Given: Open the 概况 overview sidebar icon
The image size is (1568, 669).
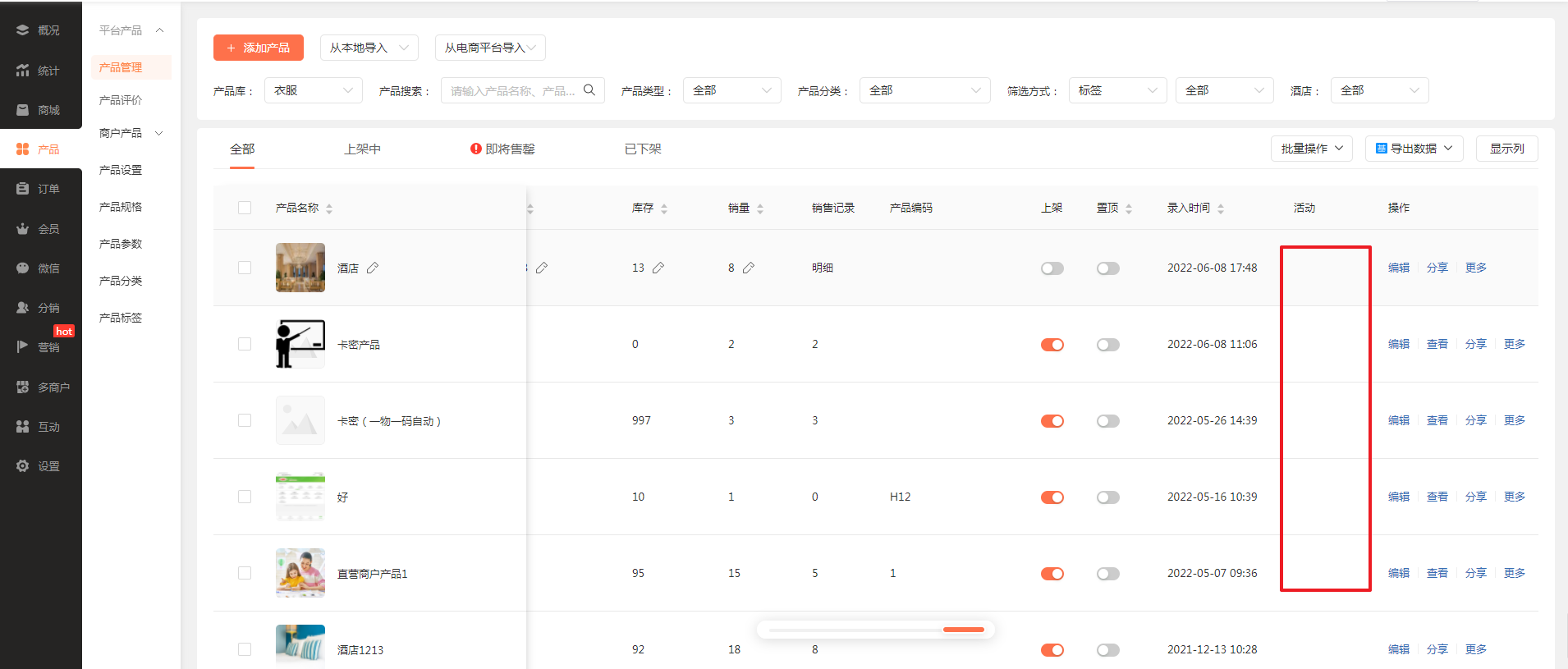Looking at the screenshot, I should pyautogui.click(x=22, y=30).
